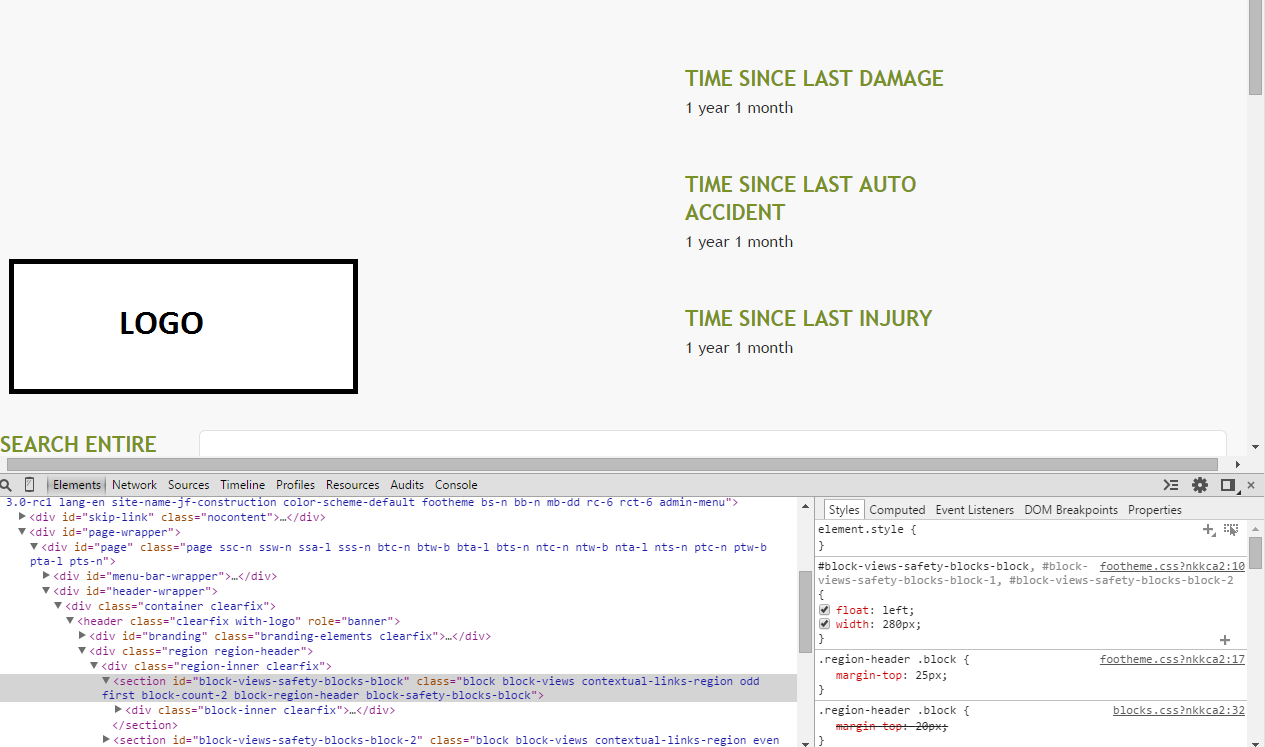Collapse the header-wrapper div node
The image size is (1265, 747).
coord(46,591)
